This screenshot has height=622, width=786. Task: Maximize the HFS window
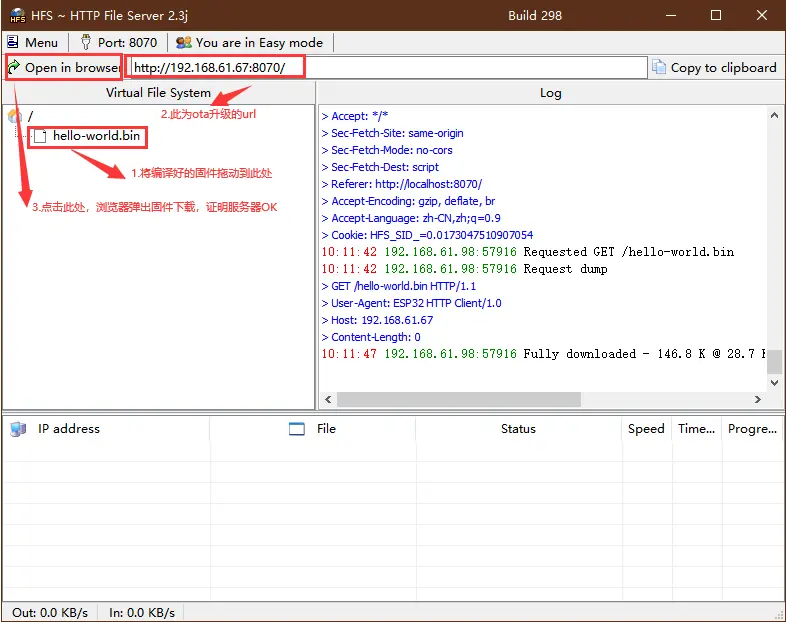pyautogui.click(x=716, y=15)
